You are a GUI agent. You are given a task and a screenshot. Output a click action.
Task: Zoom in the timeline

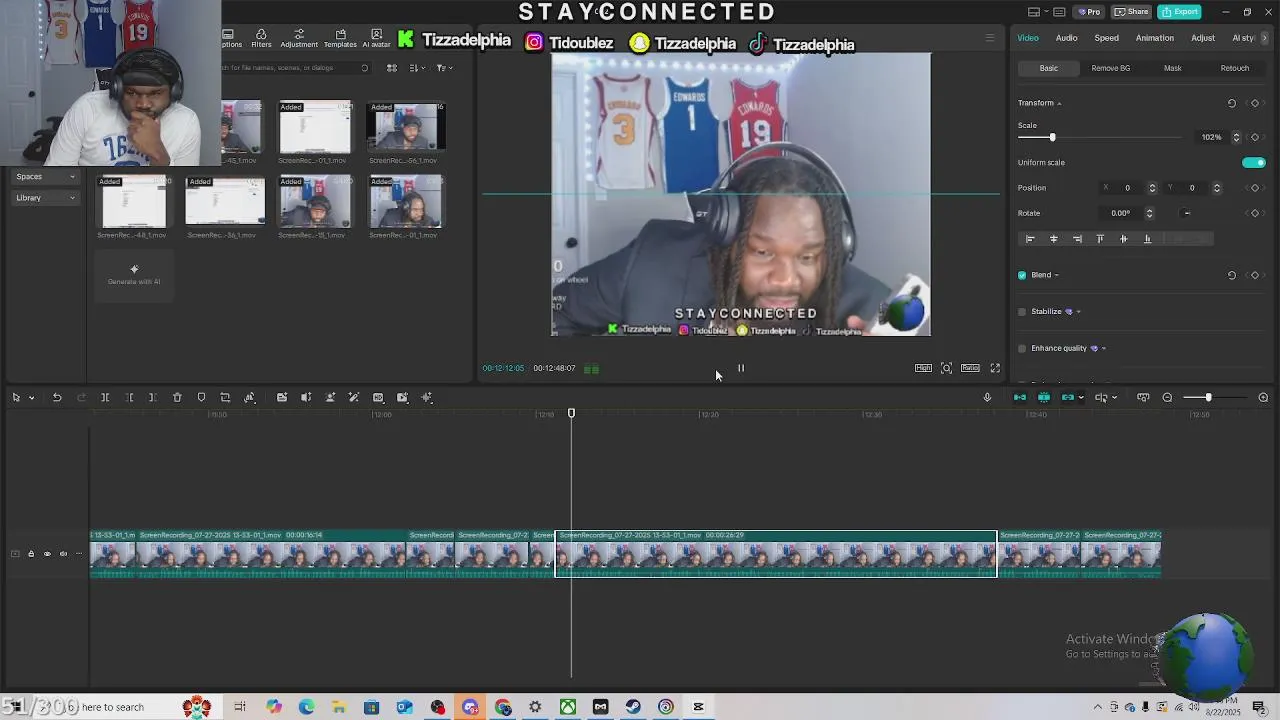pos(1263,398)
